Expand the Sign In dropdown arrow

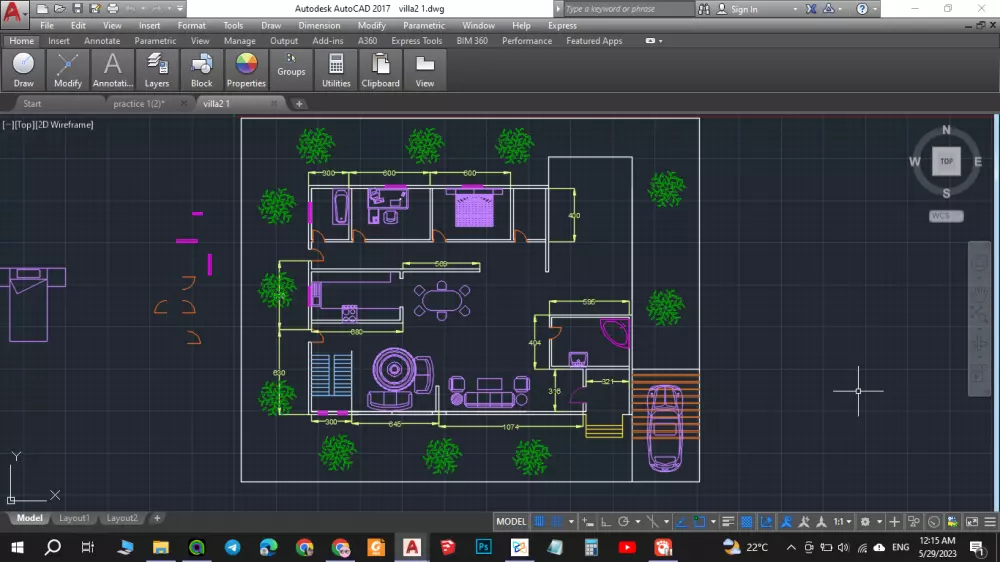(x=795, y=9)
